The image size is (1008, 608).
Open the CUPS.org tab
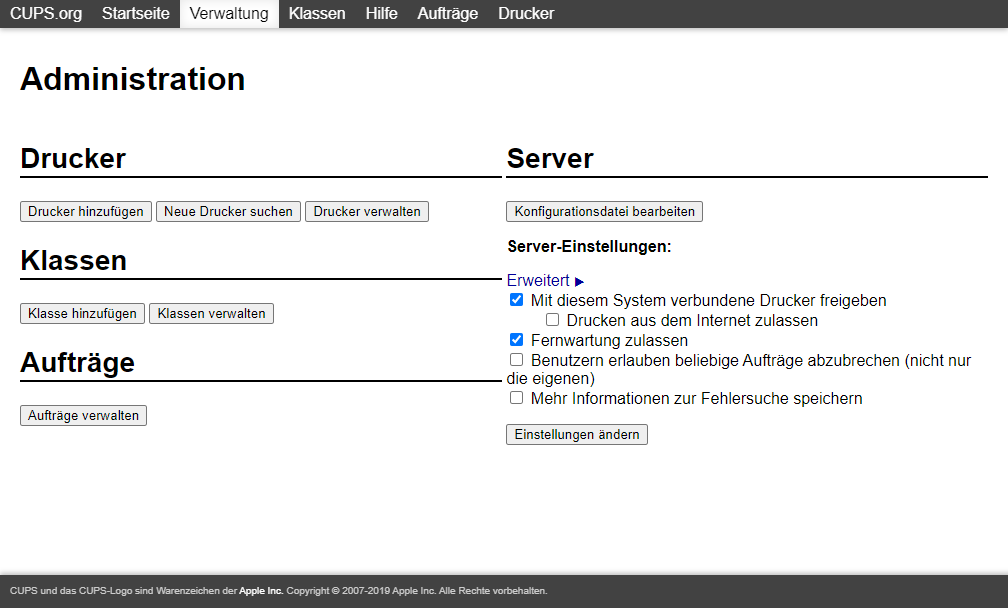coord(46,14)
